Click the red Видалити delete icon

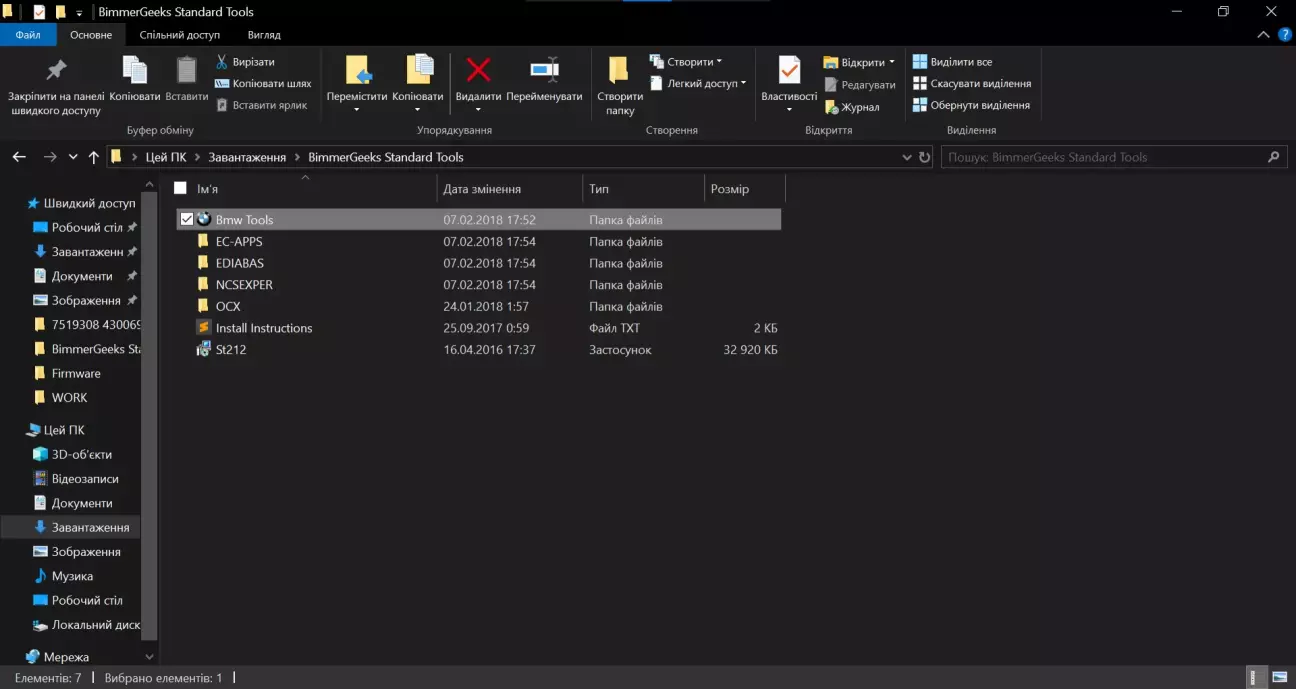pos(478,70)
